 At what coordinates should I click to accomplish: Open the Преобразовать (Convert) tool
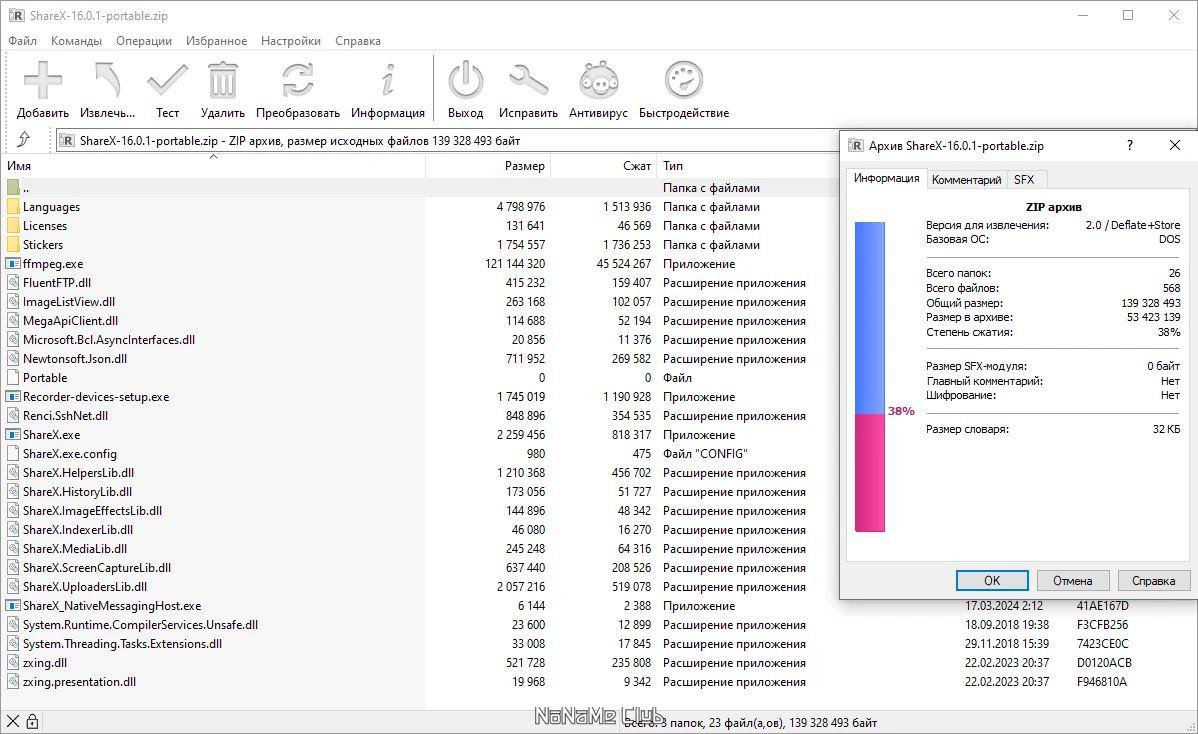point(297,81)
